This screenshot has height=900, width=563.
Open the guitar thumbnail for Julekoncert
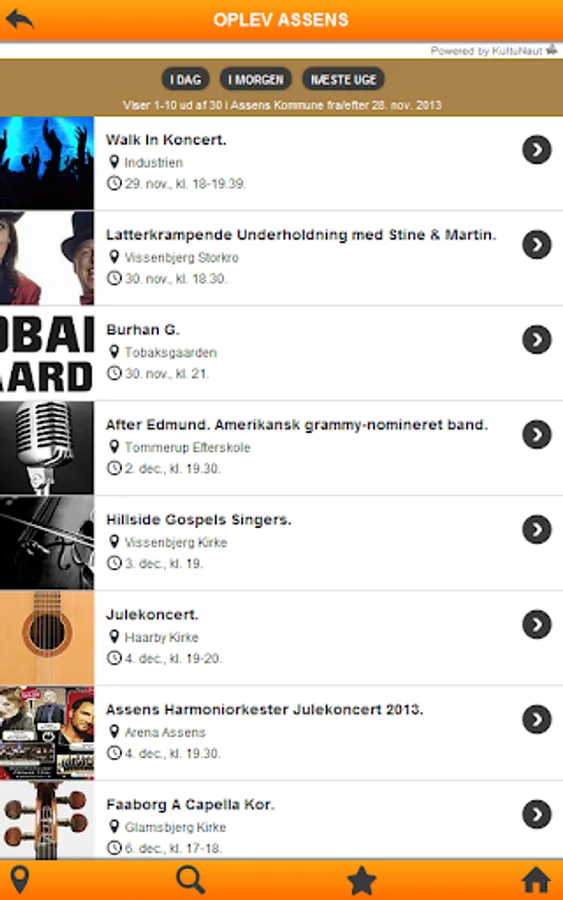[47, 638]
